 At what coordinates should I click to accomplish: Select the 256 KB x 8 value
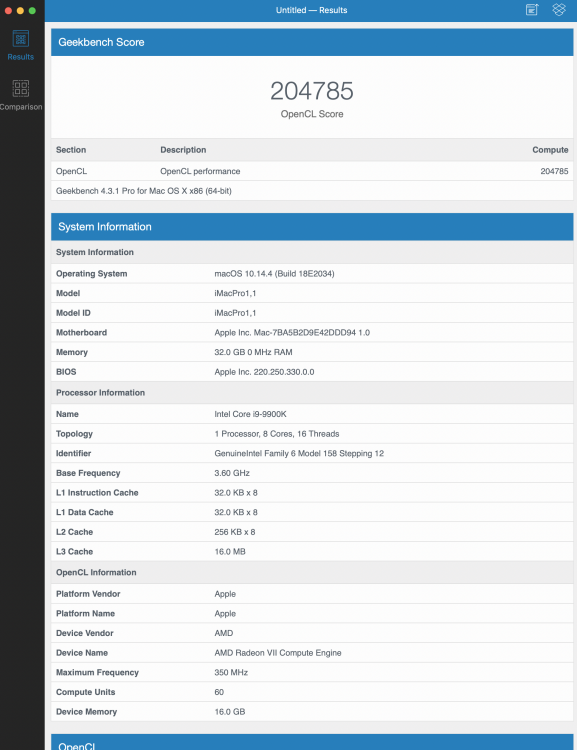point(234,532)
